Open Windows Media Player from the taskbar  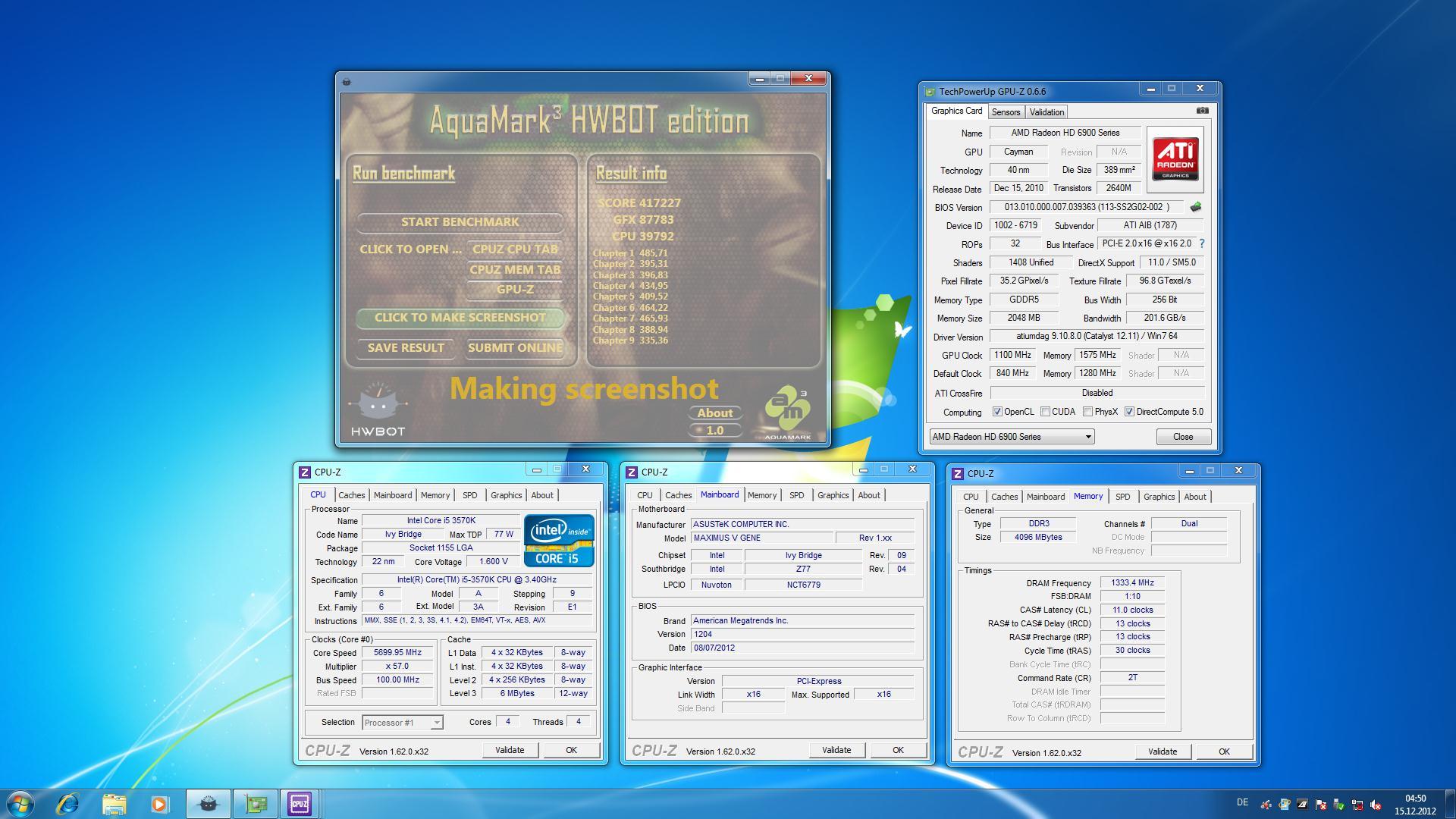point(159,804)
